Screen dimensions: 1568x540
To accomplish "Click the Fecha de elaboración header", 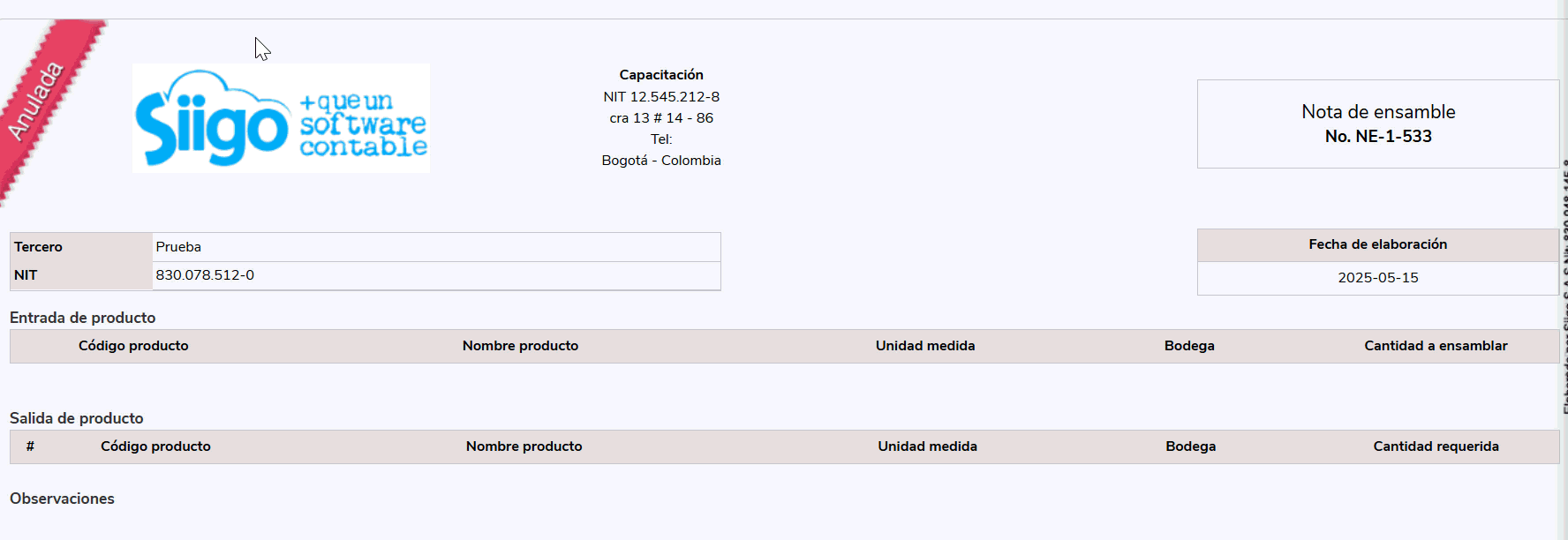I will (x=1377, y=244).
